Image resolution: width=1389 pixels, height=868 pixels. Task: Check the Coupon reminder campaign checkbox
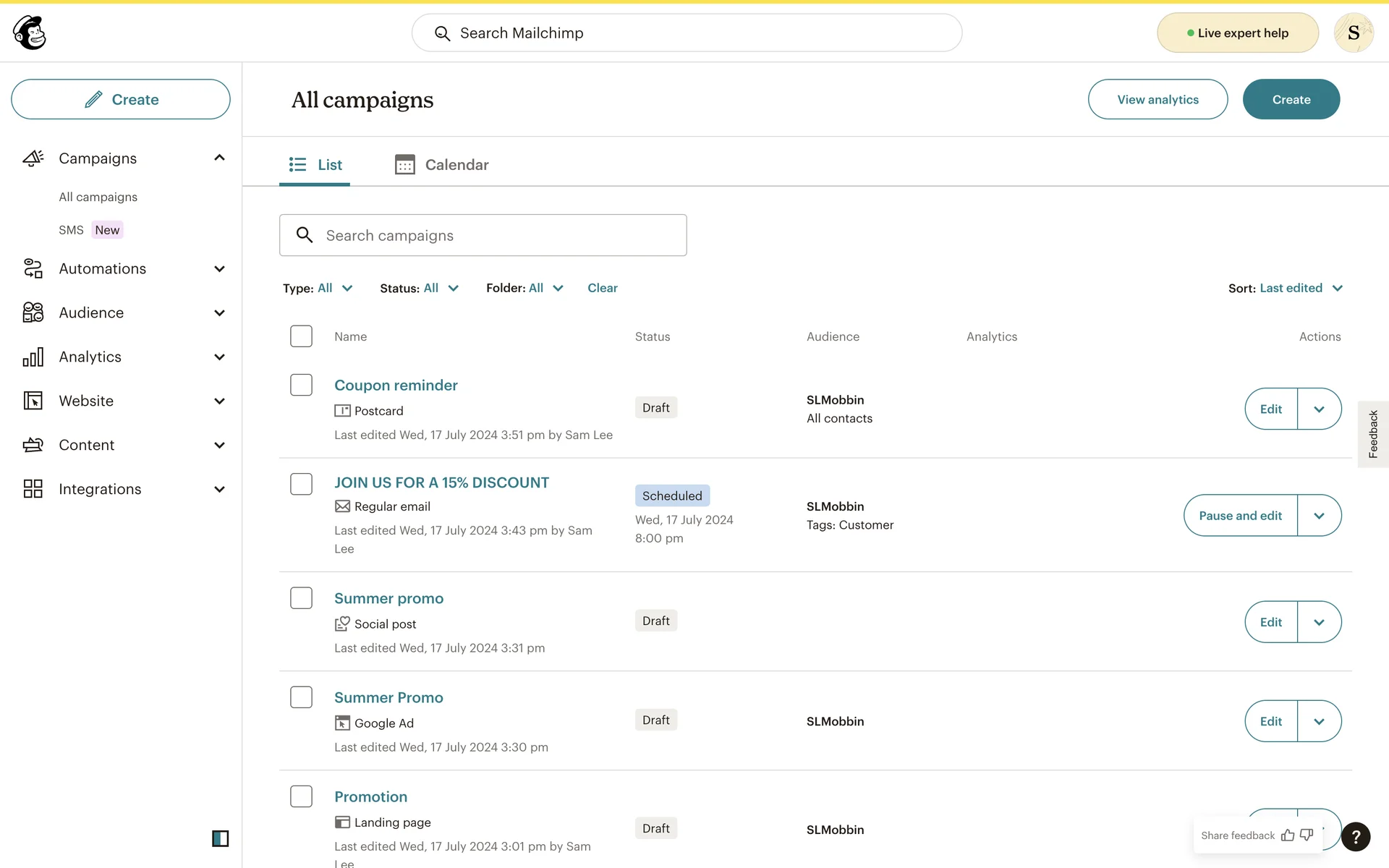(301, 385)
